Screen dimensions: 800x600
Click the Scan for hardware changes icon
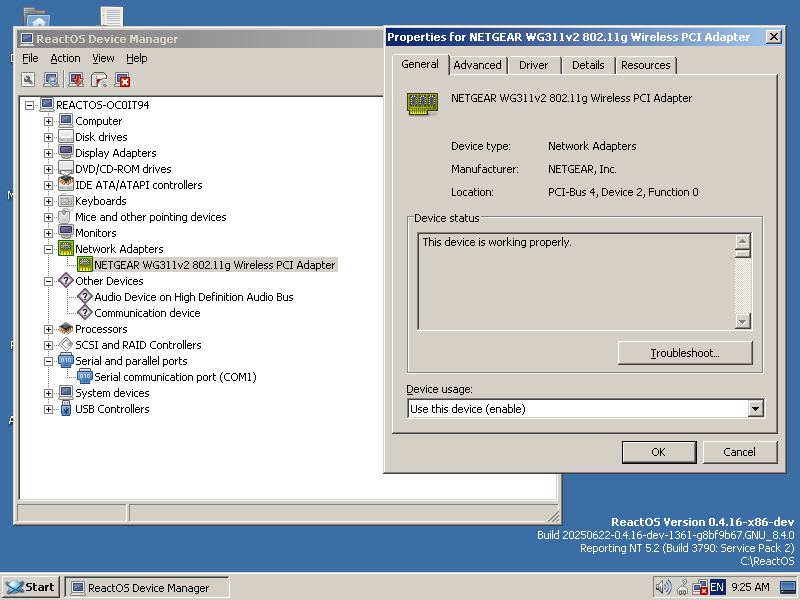click(51, 80)
